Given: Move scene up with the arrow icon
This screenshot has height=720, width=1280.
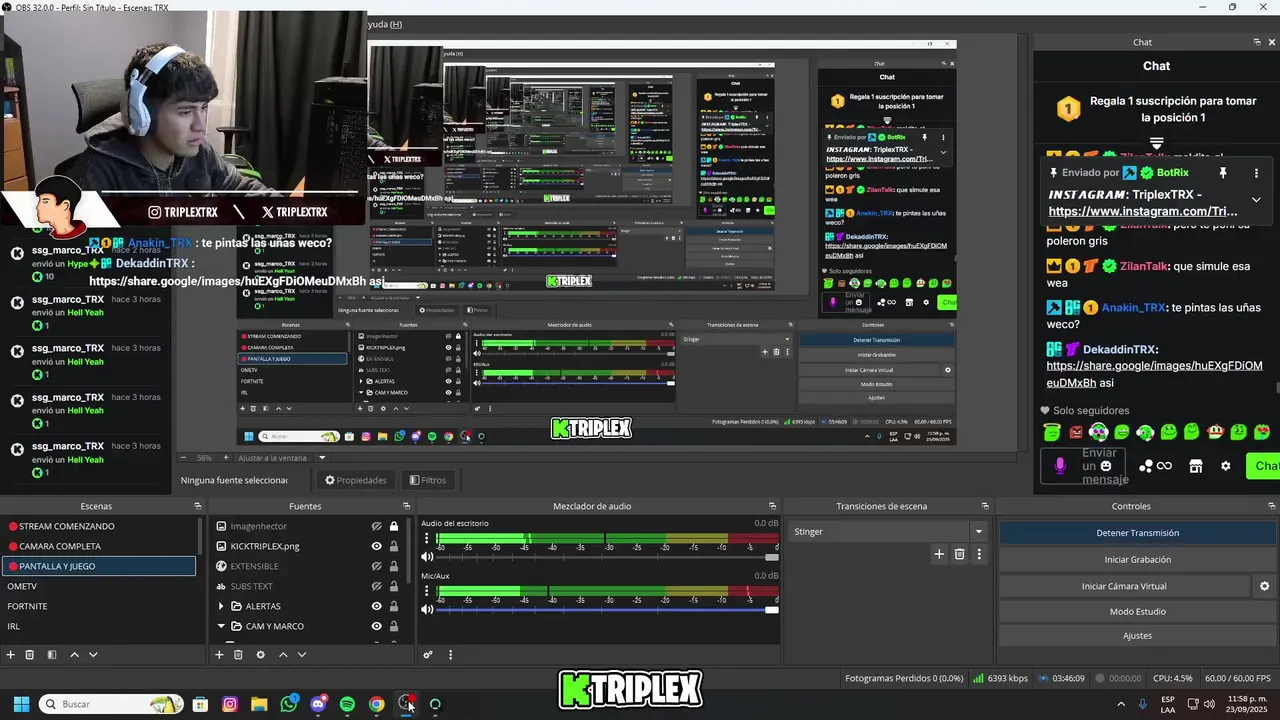Looking at the screenshot, I should pyautogui.click(x=74, y=655).
